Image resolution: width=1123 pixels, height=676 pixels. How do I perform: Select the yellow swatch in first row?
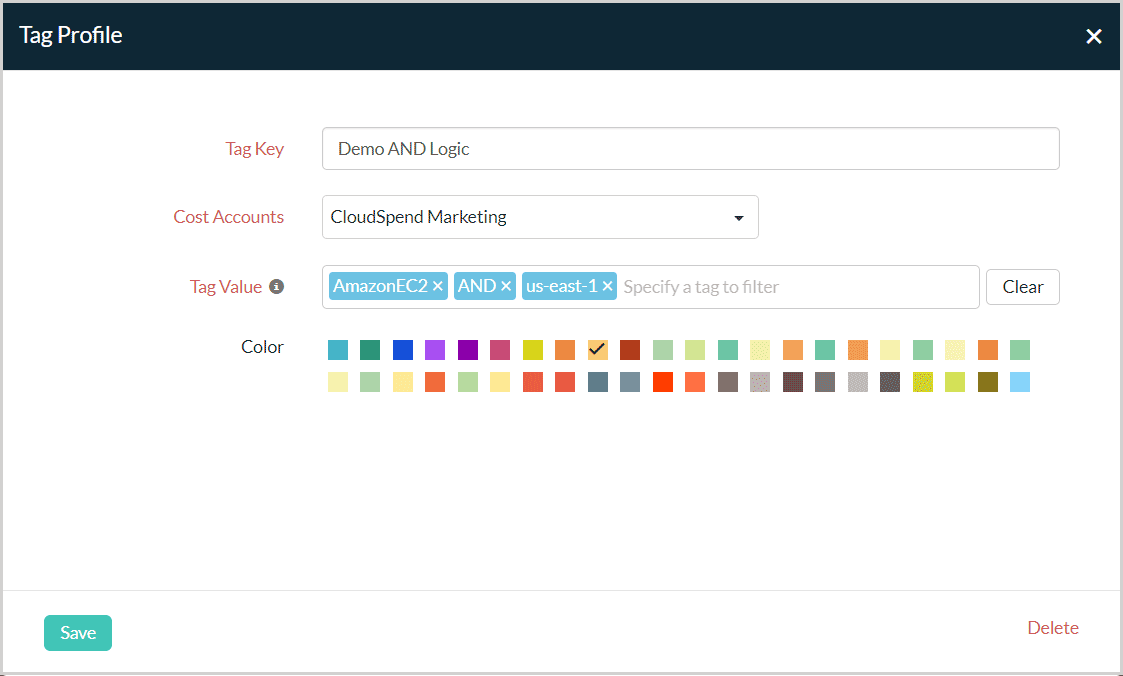(x=533, y=350)
